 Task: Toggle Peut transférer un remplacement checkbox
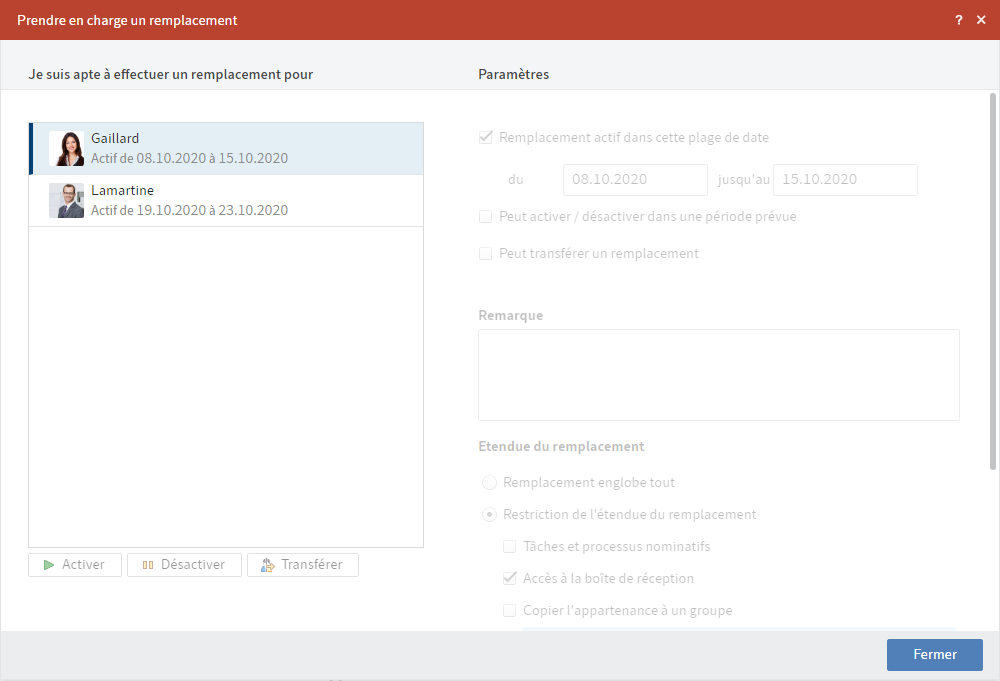[485, 254]
